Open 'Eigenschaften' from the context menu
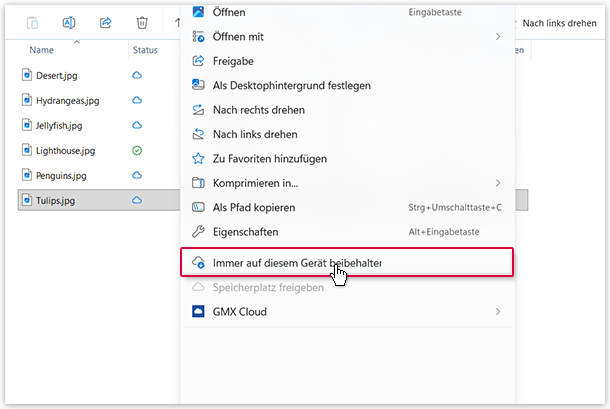The image size is (610, 409). pos(247,231)
